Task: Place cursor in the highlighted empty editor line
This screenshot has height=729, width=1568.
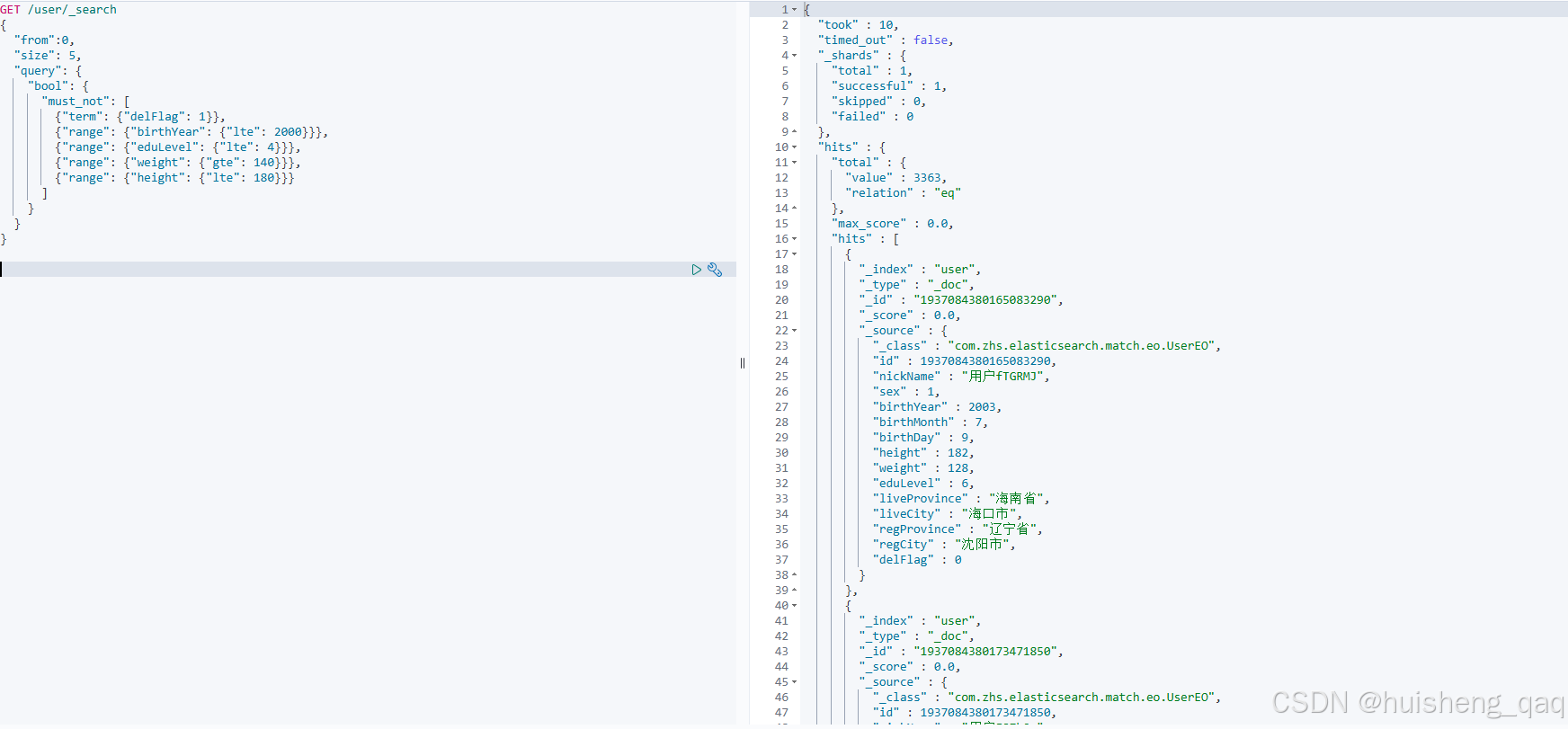Action: tap(369, 270)
